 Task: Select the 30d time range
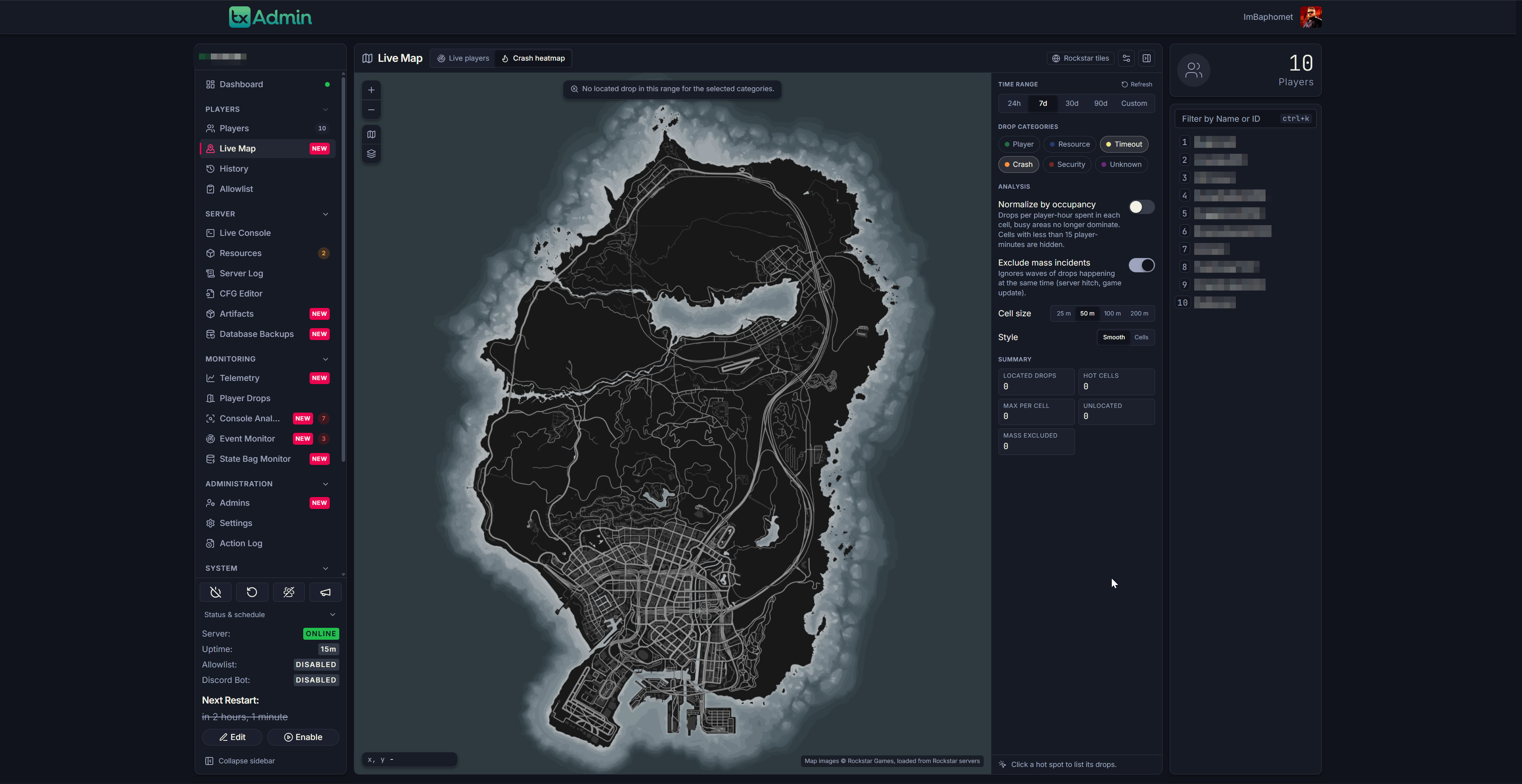1072,103
